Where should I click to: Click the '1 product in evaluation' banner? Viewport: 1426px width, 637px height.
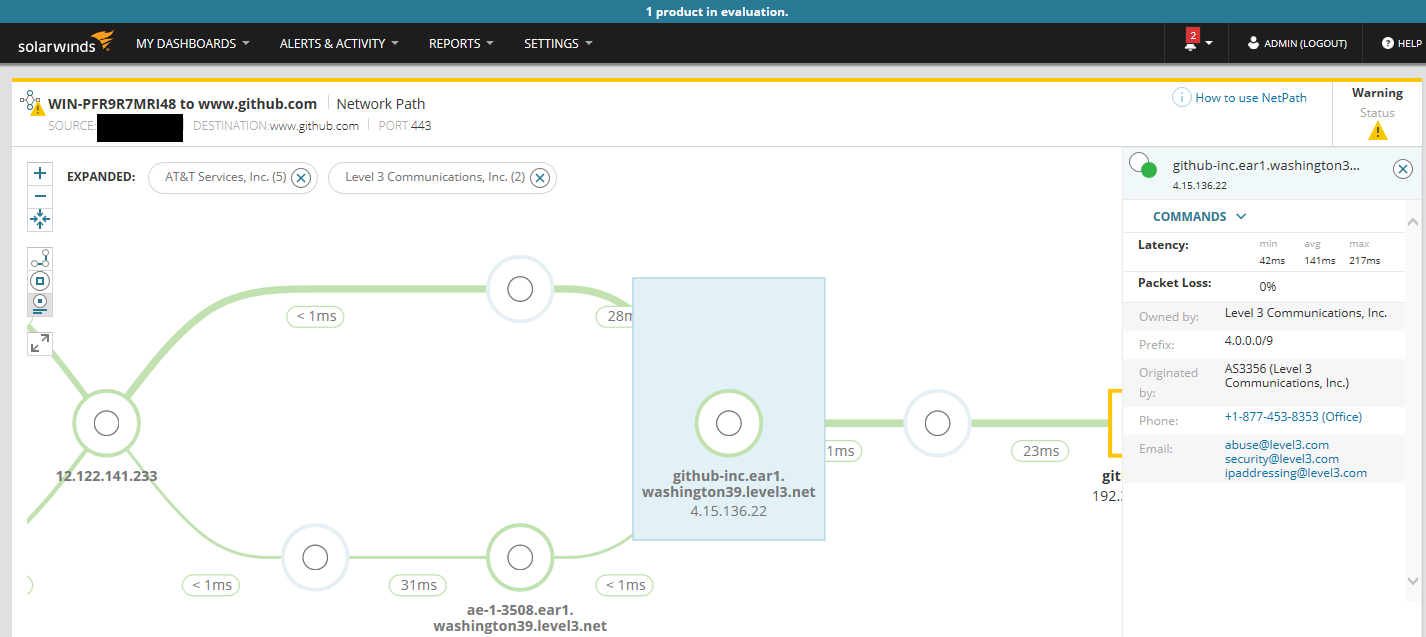[717, 12]
